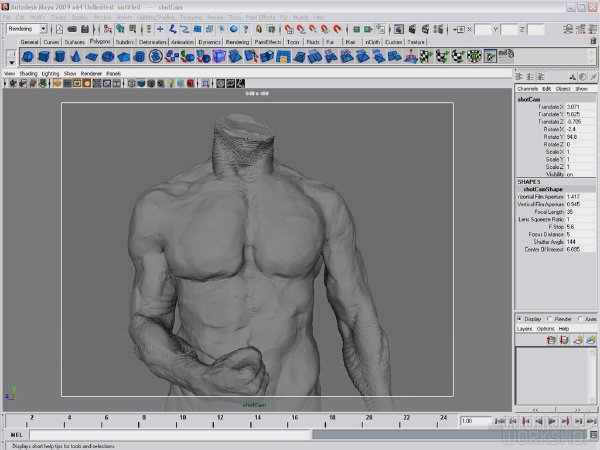This screenshot has height=450, width=600.
Task: Create a polygon pipe from the shelf
Action: click(x=140, y=57)
